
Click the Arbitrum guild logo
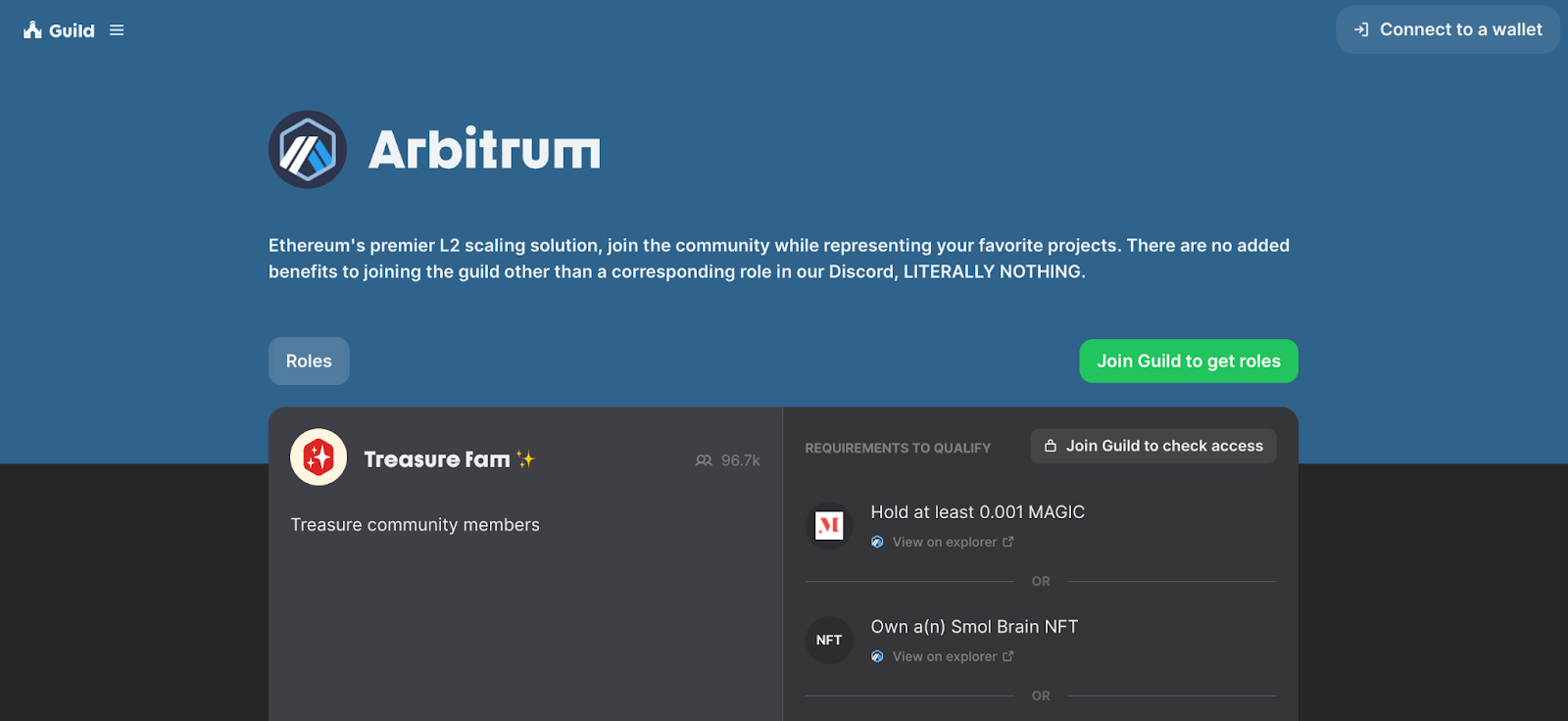point(308,149)
